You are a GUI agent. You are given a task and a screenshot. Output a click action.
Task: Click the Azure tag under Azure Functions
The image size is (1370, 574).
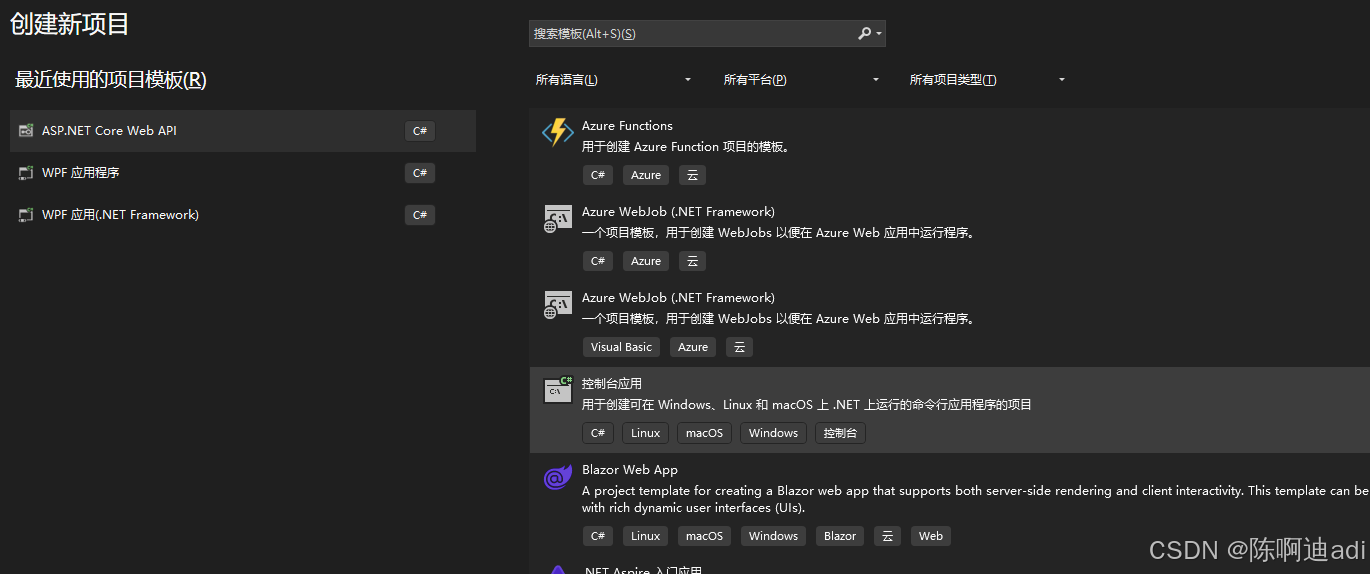646,175
